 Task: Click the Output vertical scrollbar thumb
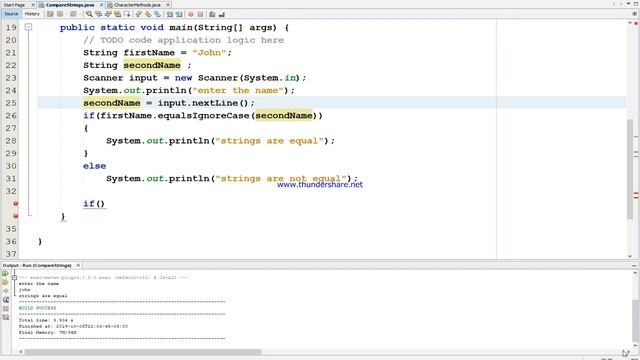coord(635,320)
